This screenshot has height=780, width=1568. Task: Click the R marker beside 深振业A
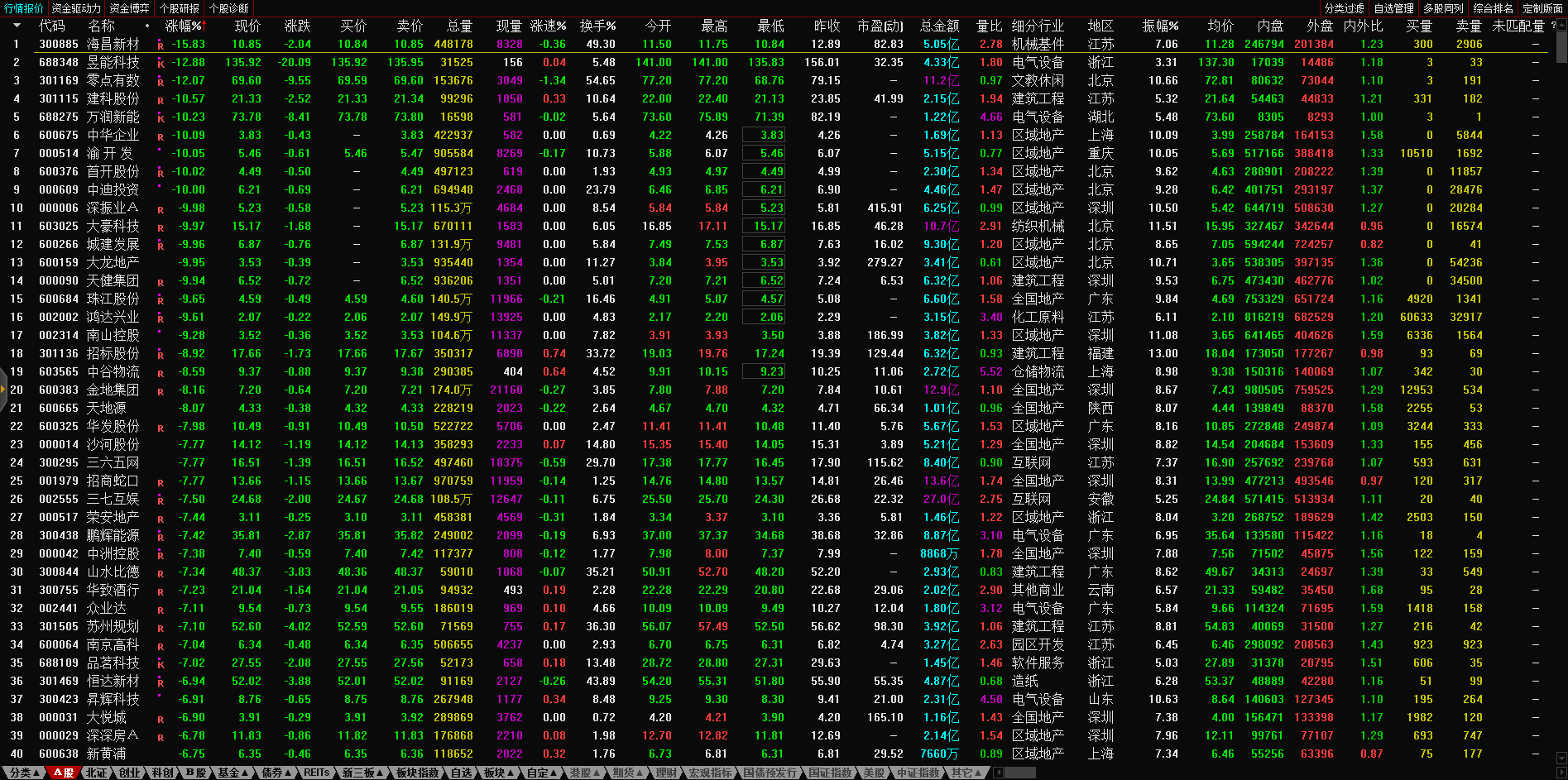(161, 209)
